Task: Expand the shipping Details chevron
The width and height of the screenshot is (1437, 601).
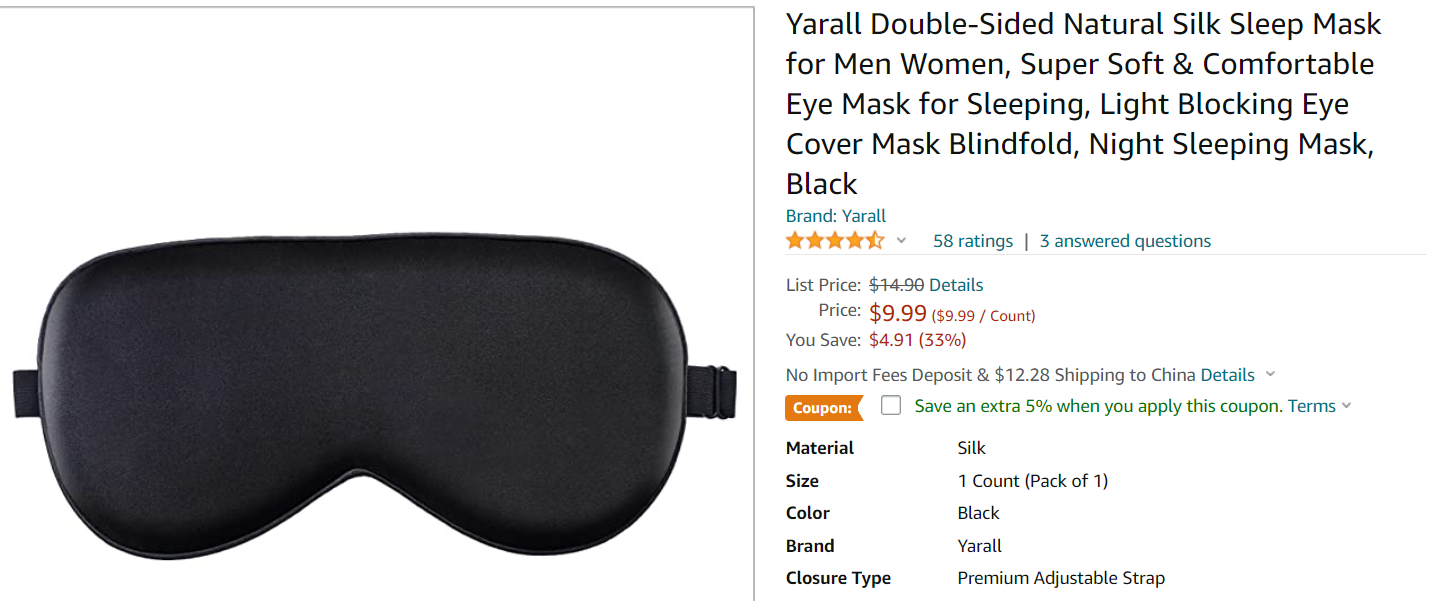Action: pyautogui.click(x=1270, y=375)
